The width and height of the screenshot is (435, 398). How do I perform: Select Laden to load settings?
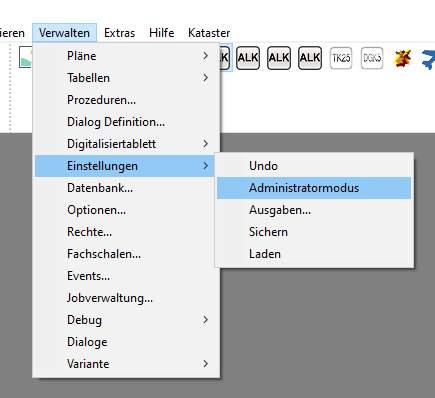[x=314, y=254]
